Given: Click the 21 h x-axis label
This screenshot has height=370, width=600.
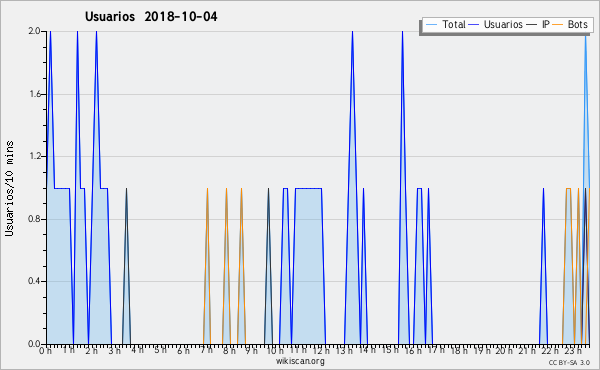Looking at the screenshot, I should tap(527, 350).
